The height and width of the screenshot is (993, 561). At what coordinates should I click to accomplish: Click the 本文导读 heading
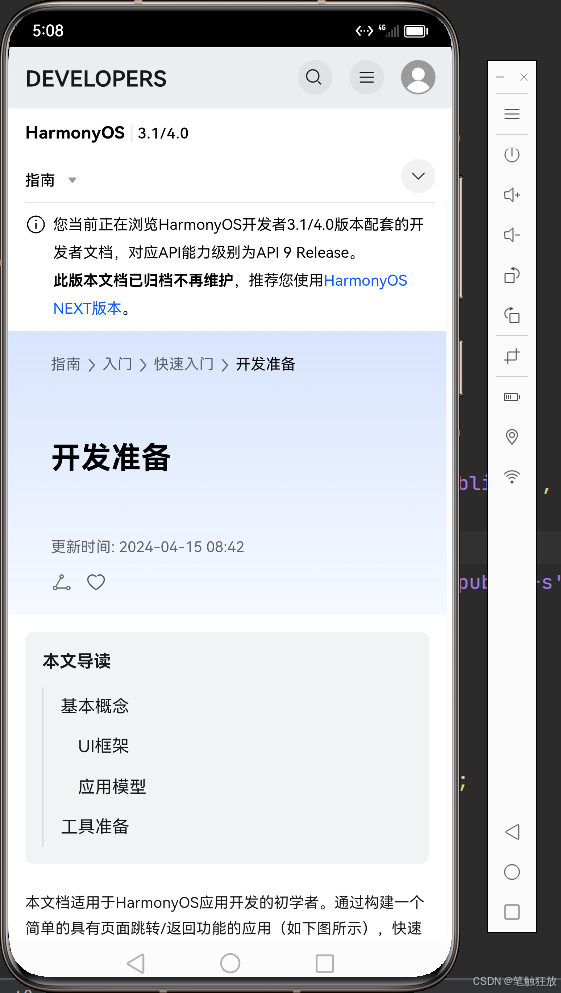pyautogui.click(x=77, y=662)
